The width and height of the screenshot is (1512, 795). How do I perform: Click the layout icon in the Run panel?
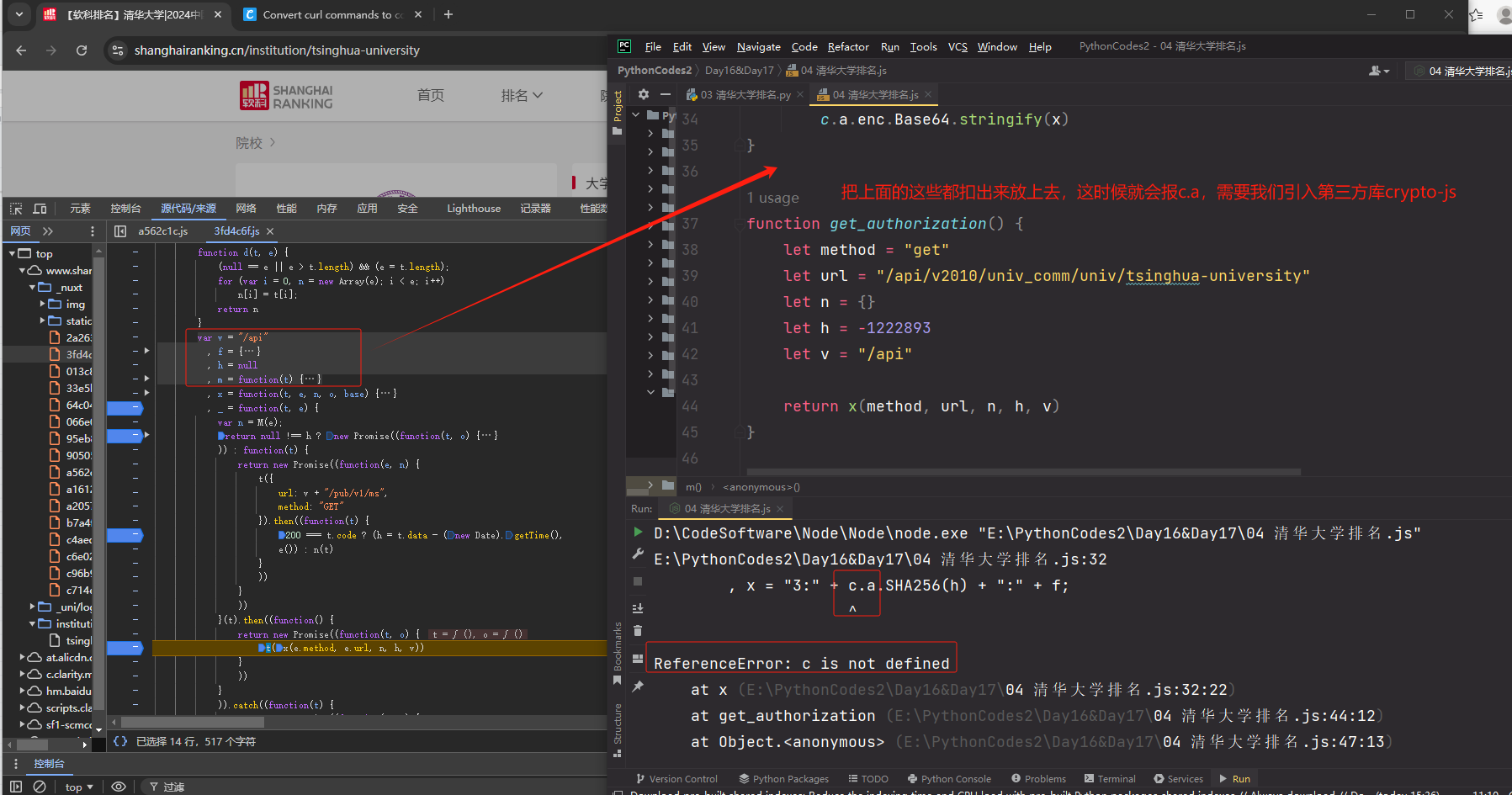[638, 659]
